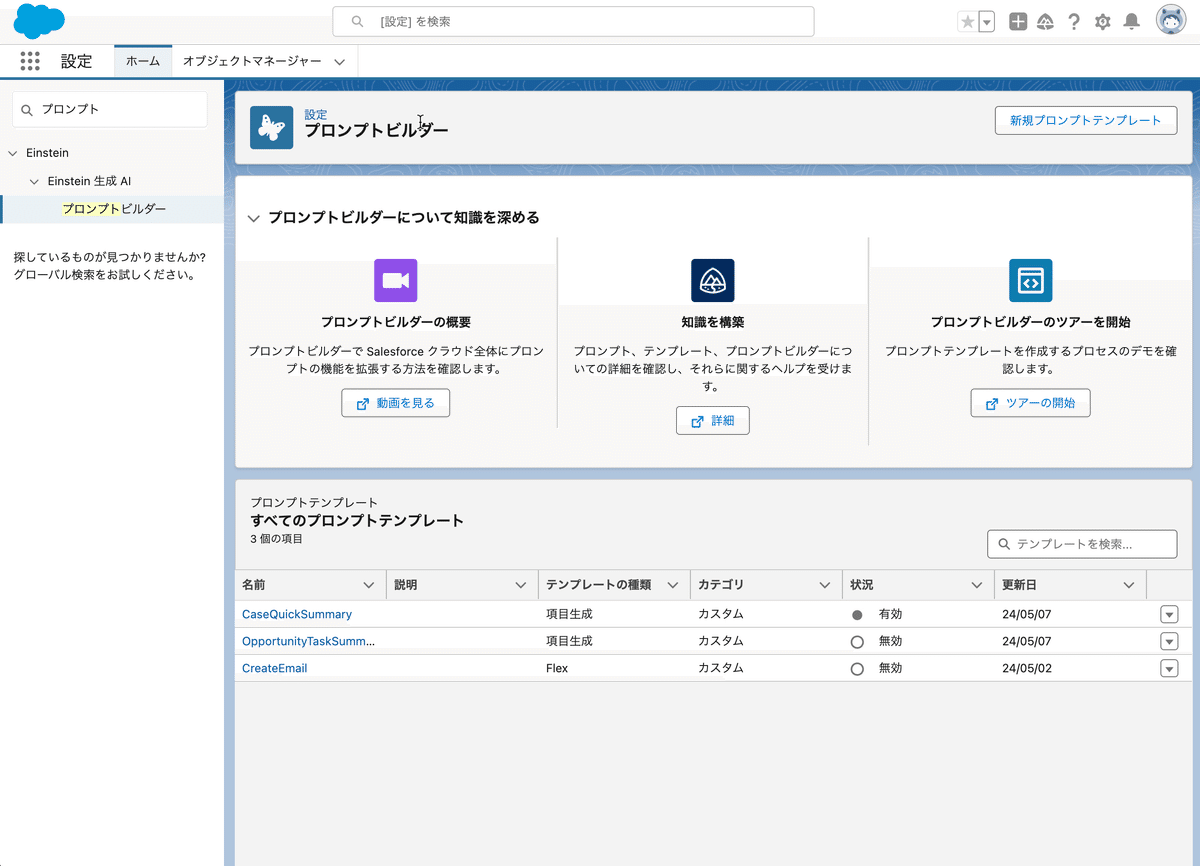
Task: Click the 詳細 button
Action: tap(712, 421)
